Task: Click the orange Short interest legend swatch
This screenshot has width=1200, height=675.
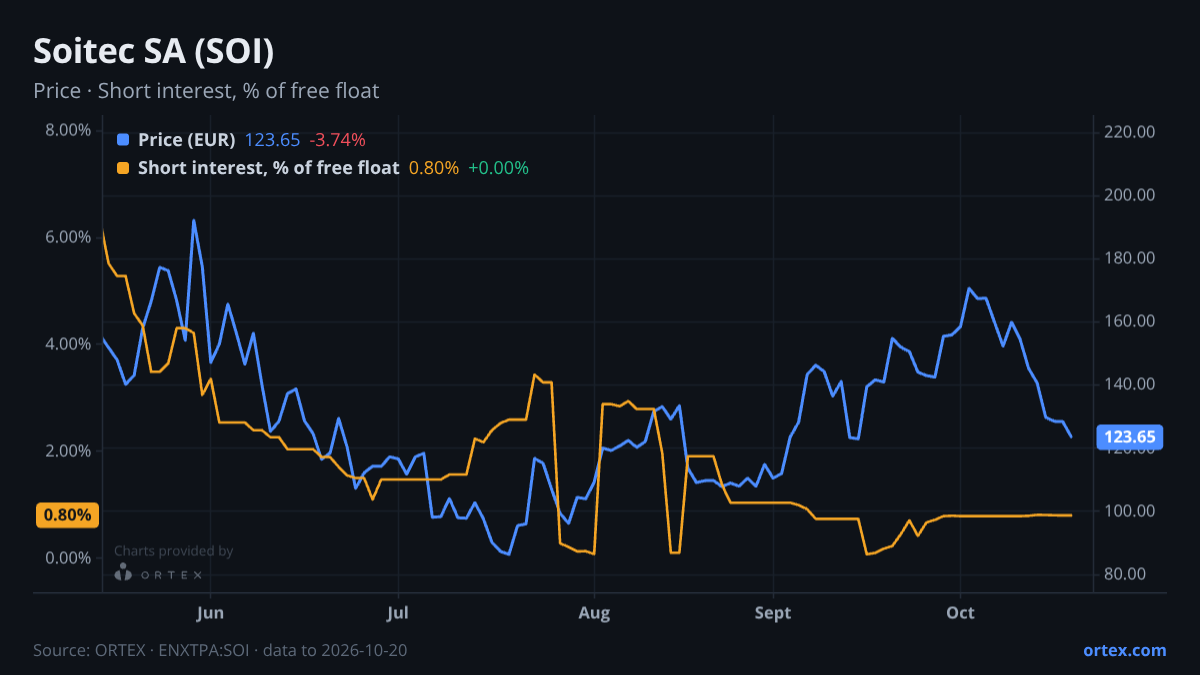Action: [123, 168]
